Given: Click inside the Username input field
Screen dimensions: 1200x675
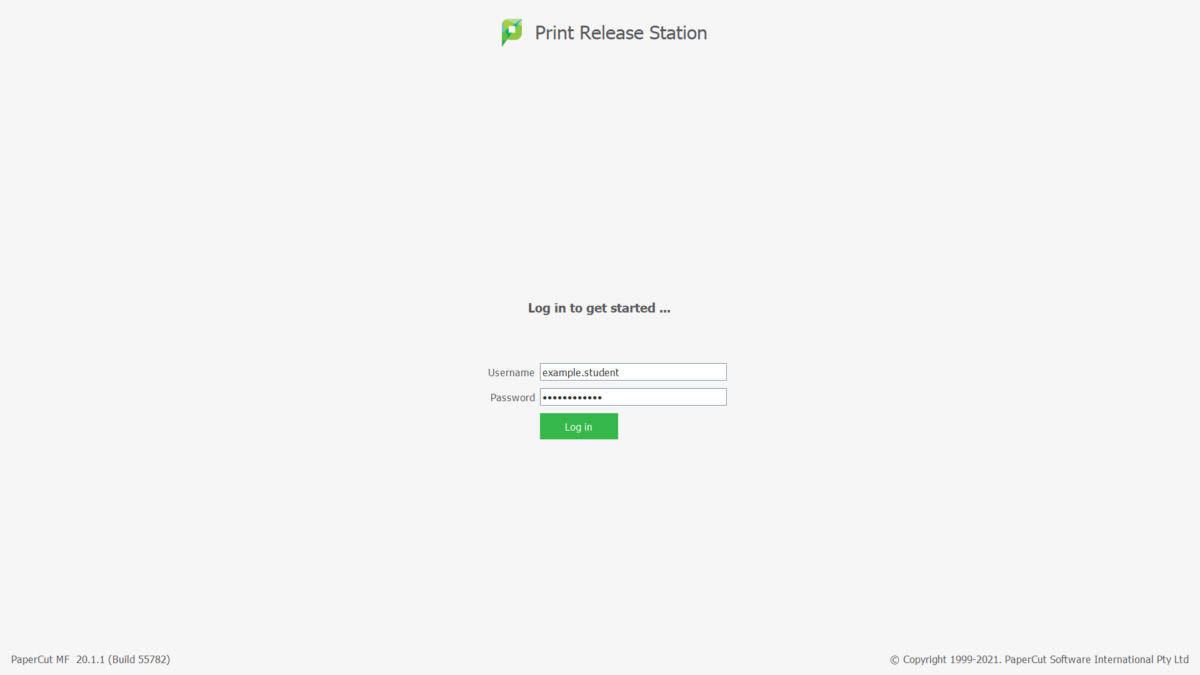Looking at the screenshot, I should tap(632, 371).
